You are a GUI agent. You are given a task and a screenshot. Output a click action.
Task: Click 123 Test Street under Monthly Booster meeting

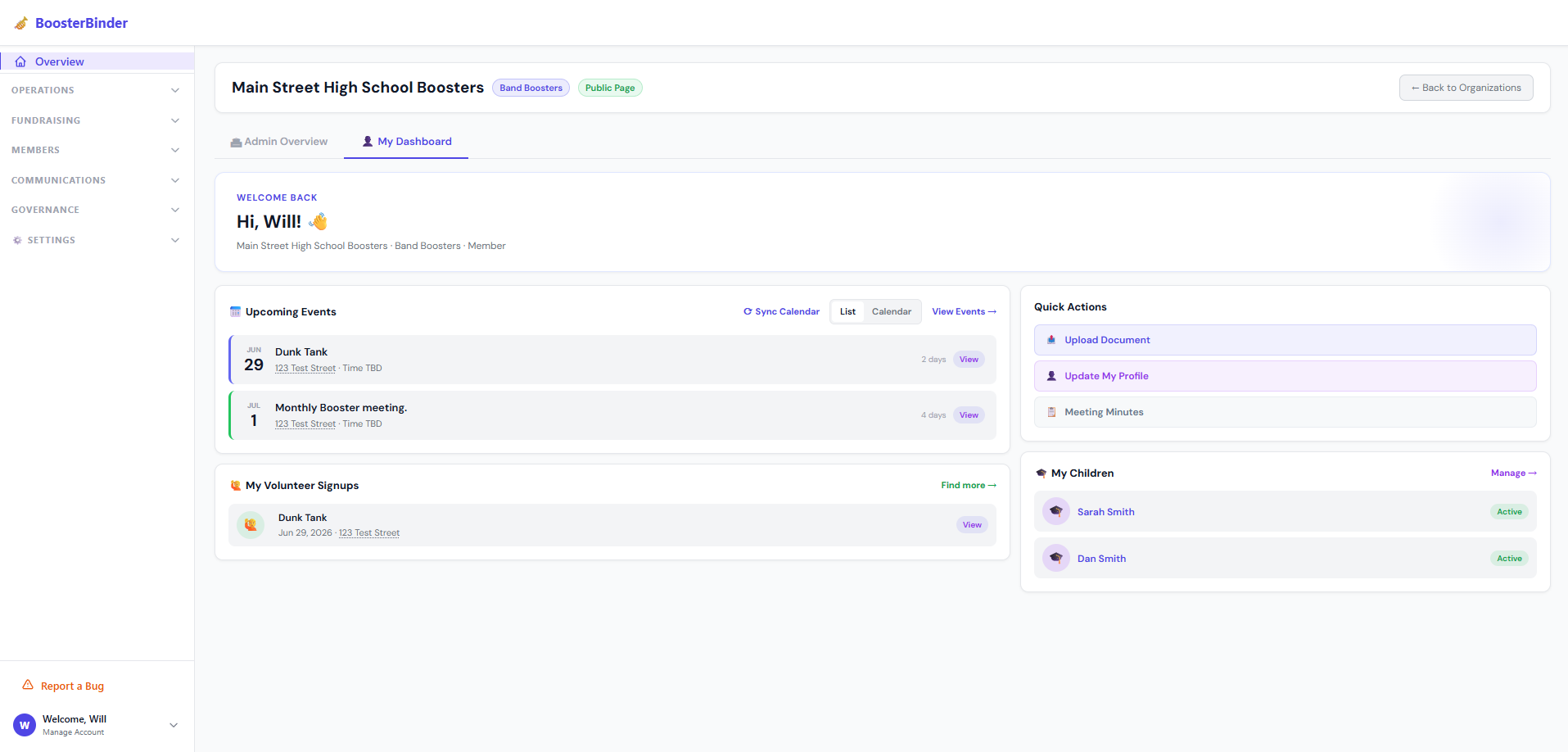(305, 424)
